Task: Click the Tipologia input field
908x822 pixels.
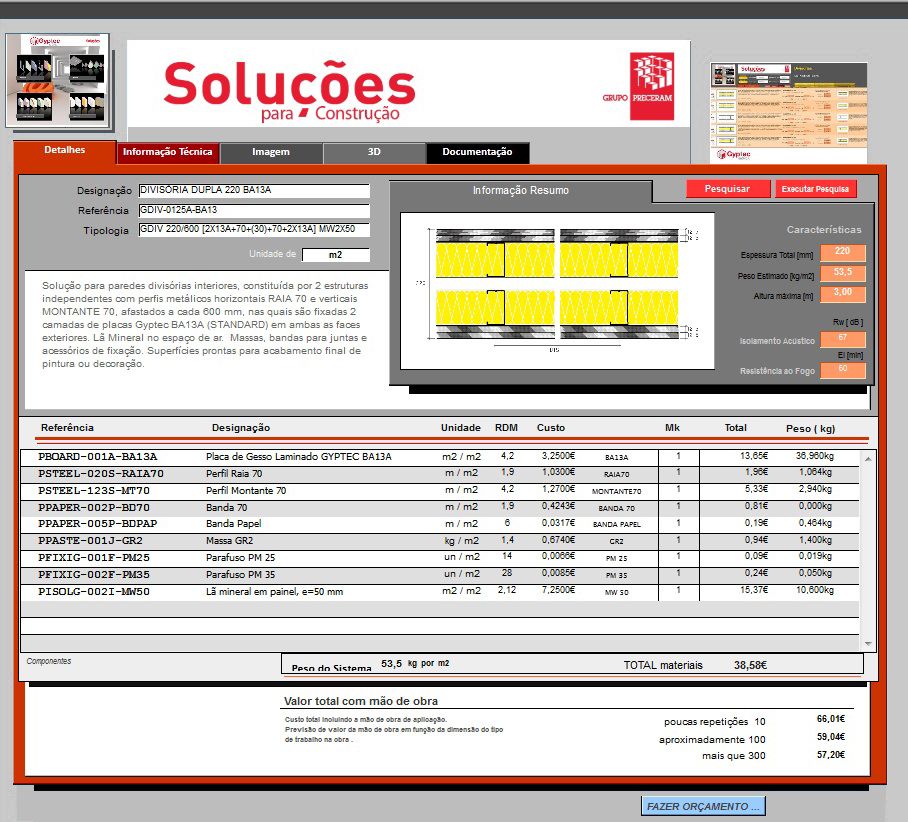Action: tap(254, 230)
